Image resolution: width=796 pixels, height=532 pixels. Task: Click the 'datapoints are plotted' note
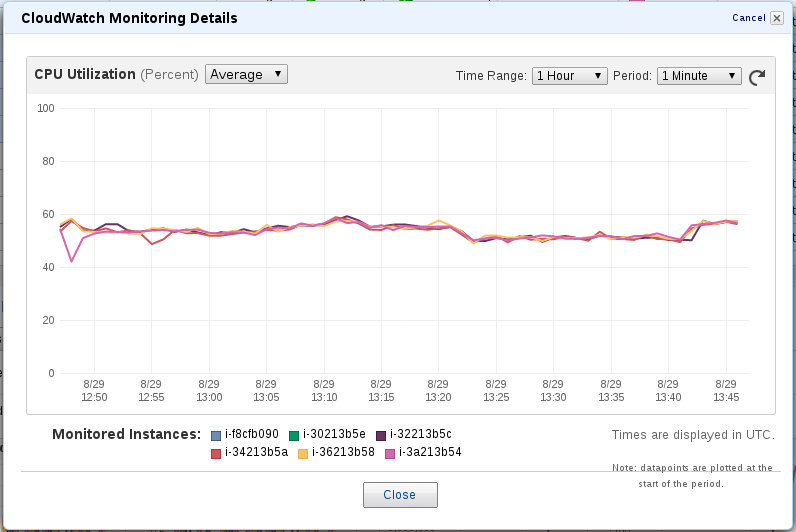pyautogui.click(x=692, y=476)
